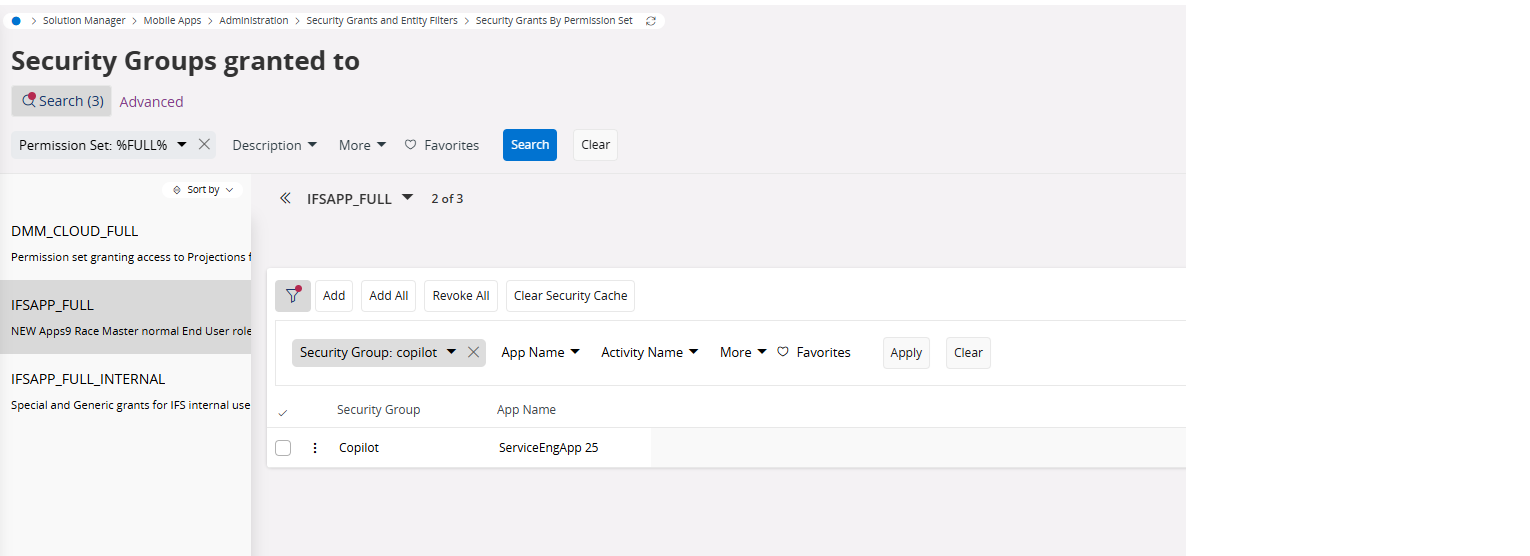Viewport: 1530px width, 556px height.
Task: Go to Mobile Apps in breadcrumb
Action: coord(172,21)
